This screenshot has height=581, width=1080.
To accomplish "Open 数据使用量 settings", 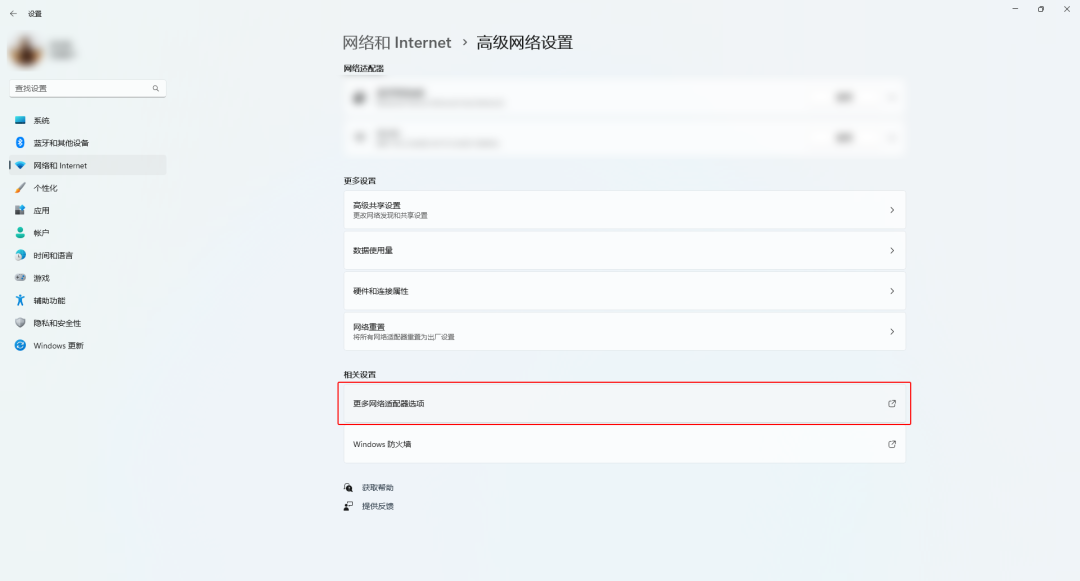I will [x=624, y=250].
